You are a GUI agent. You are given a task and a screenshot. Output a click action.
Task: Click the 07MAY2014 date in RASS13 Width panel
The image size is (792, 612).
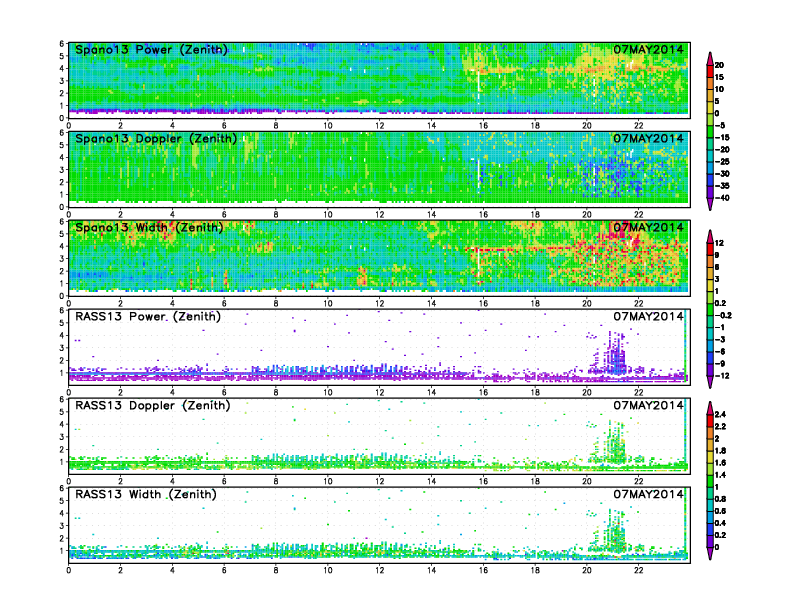coord(648,494)
